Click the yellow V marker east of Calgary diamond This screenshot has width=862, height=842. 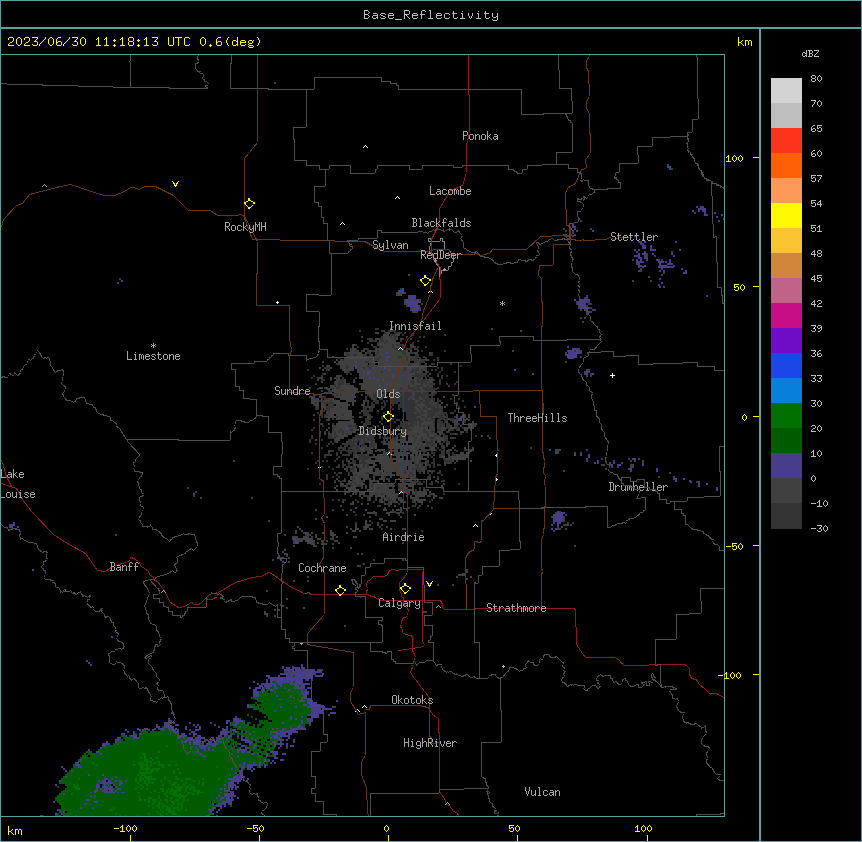[429, 584]
